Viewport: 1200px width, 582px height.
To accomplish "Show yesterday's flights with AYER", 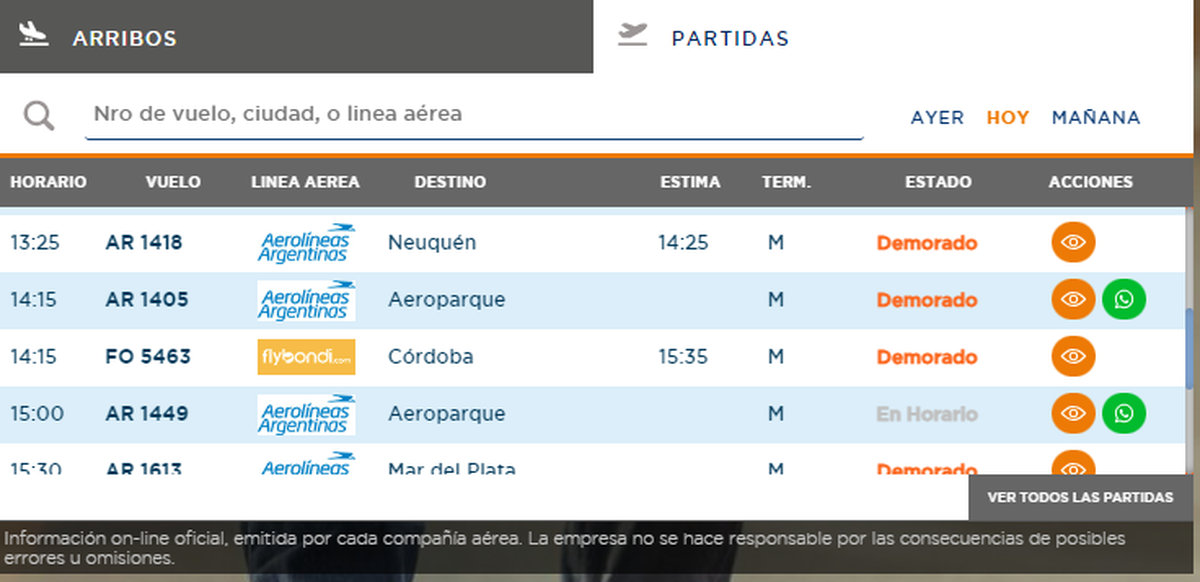I will (937, 118).
